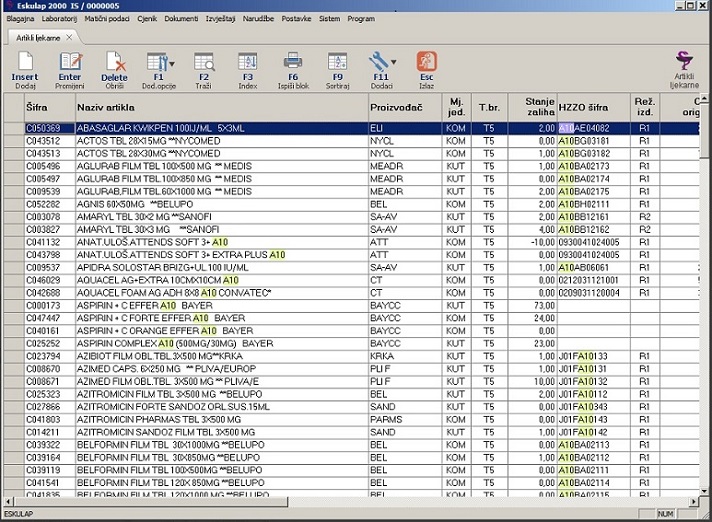
Task: Open the Sistem menu
Action: coord(329,19)
